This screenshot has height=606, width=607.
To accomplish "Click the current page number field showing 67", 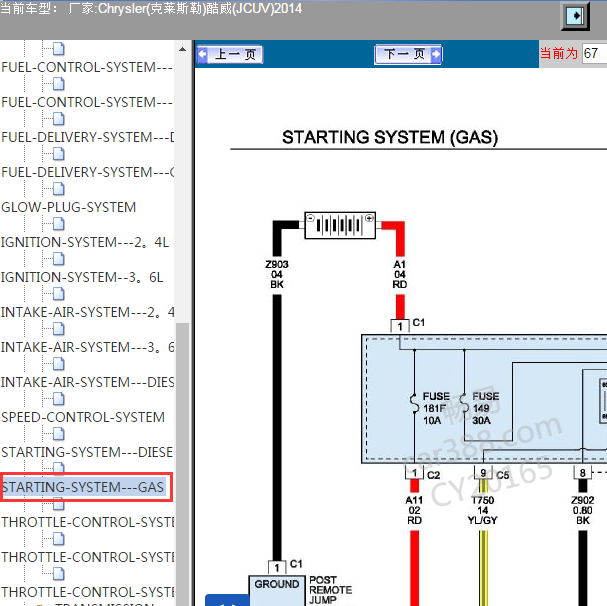I will pyautogui.click(x=595, y=53).
